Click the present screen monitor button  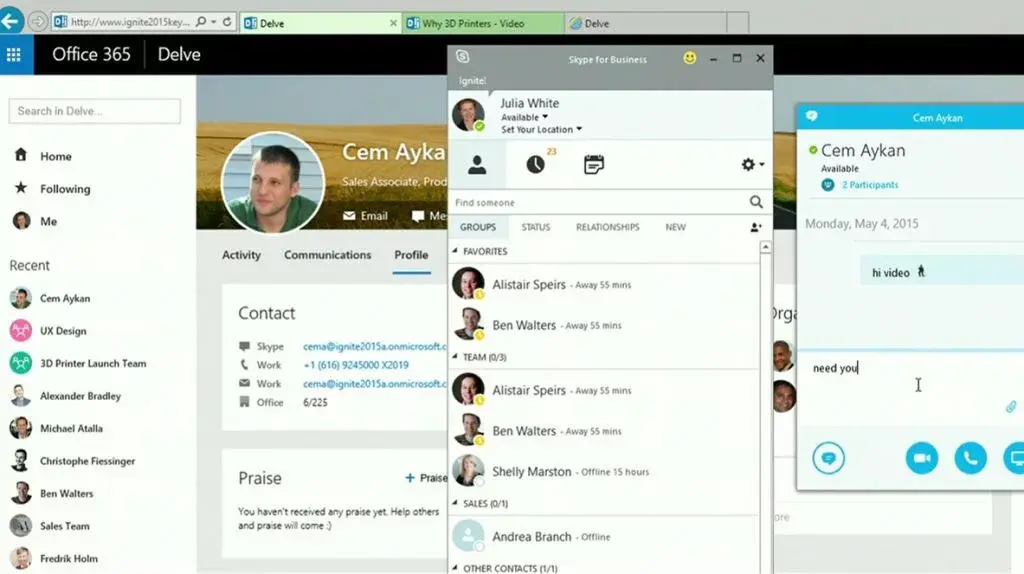[x=1015, y=458]
